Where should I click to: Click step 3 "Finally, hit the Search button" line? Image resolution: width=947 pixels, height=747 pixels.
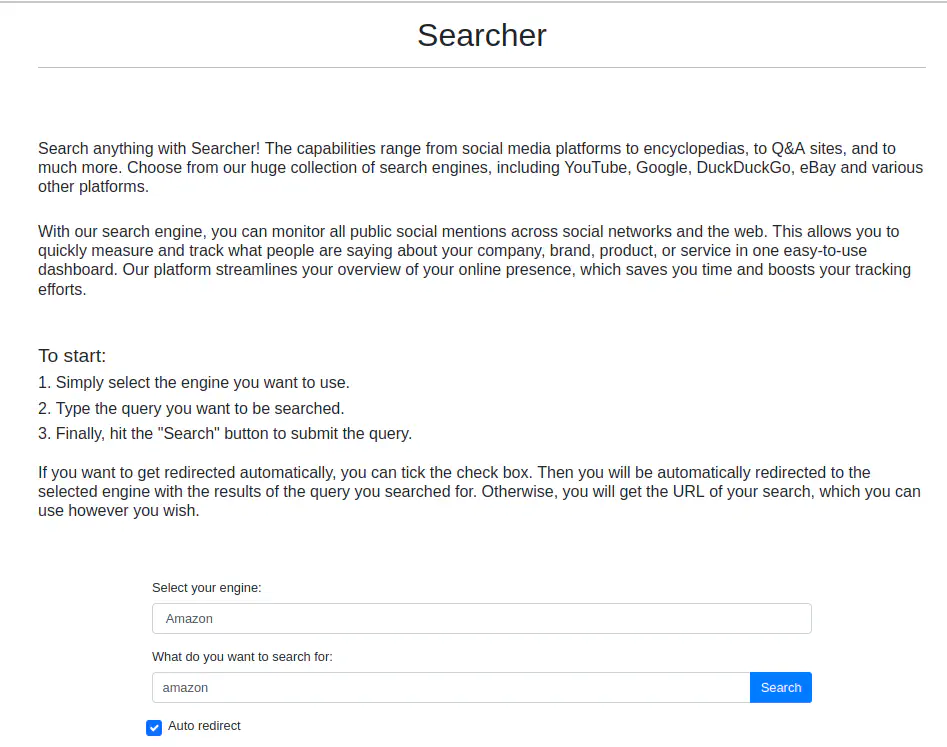[x=225, y=433]
